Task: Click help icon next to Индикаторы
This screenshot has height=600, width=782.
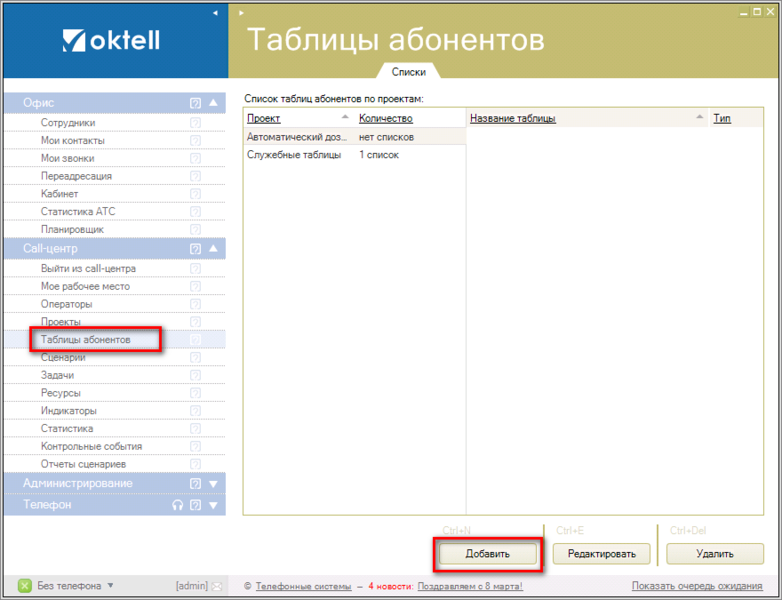Action: pyautogui.click(x=196, y=411)
